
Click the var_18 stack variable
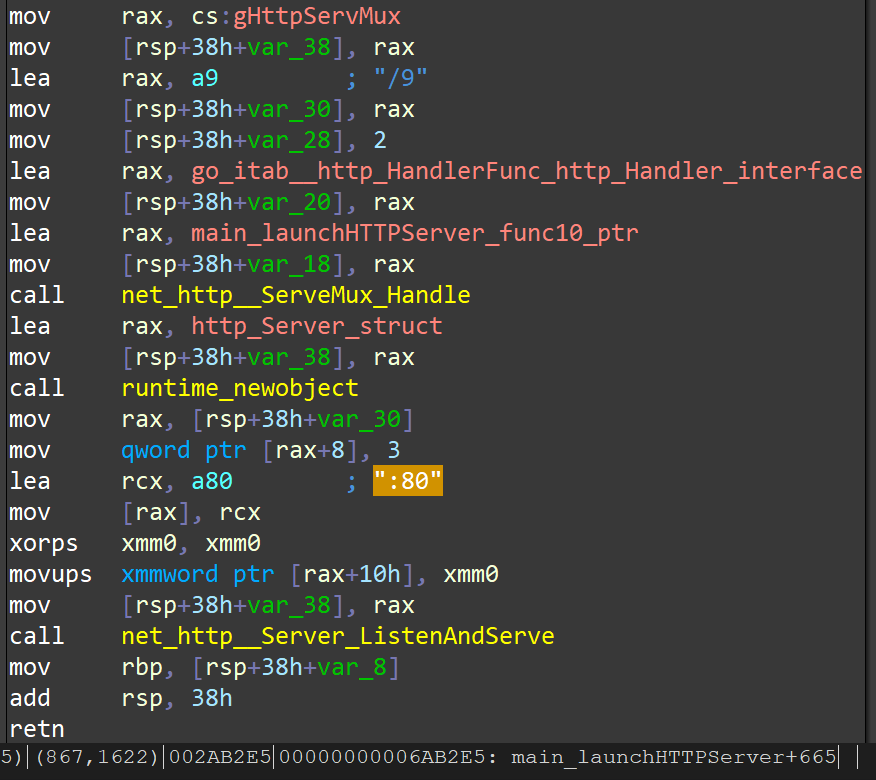[x=289, y=264]
